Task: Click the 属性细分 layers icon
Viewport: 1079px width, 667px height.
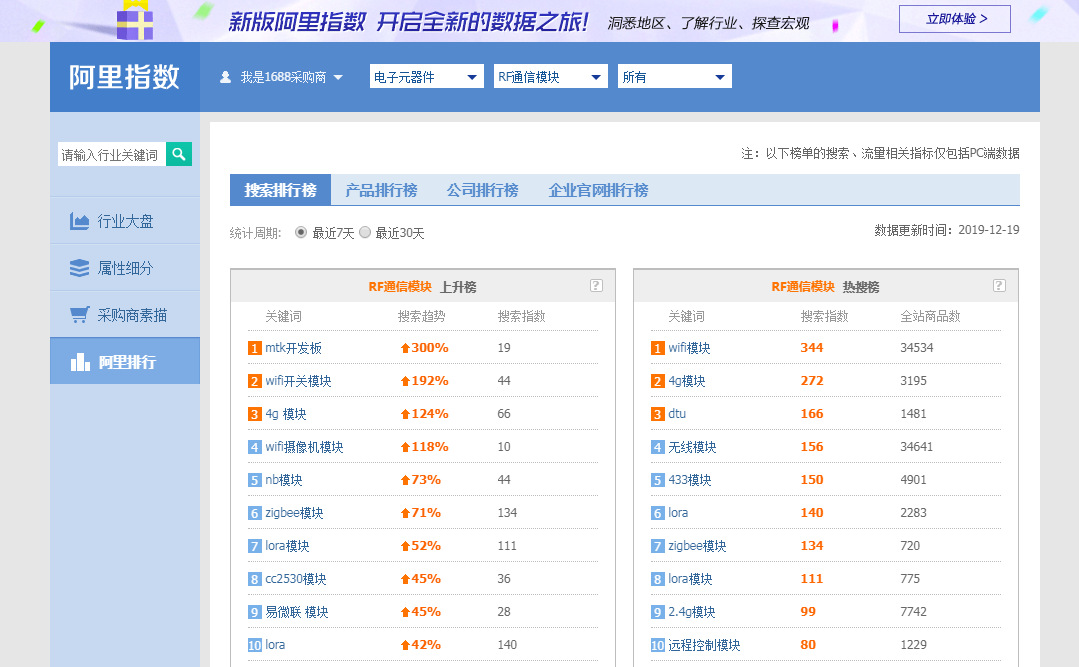Action: 79,268
